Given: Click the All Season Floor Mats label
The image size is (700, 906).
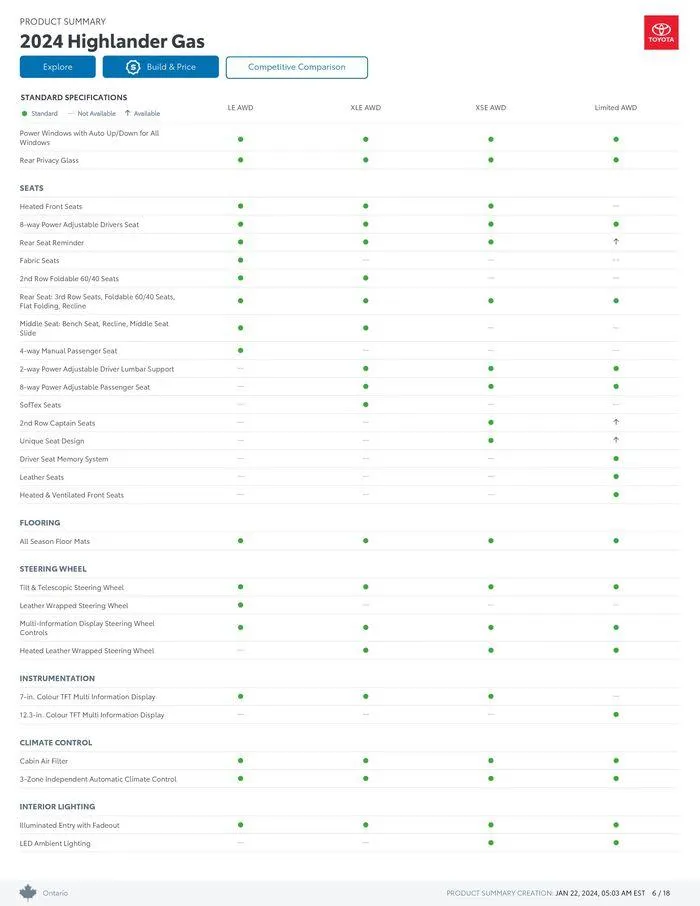Looking at the screenshot, I should coord(55,541).
